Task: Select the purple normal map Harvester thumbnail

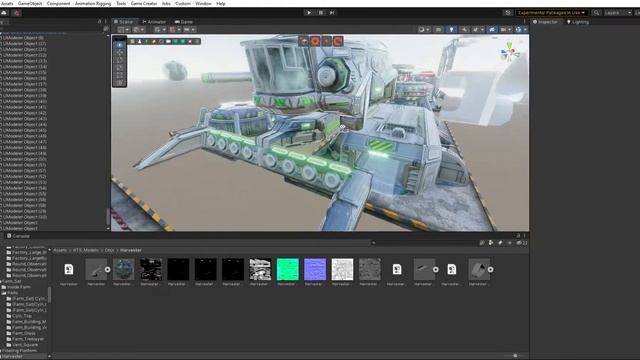Action: tap(315, 269)
